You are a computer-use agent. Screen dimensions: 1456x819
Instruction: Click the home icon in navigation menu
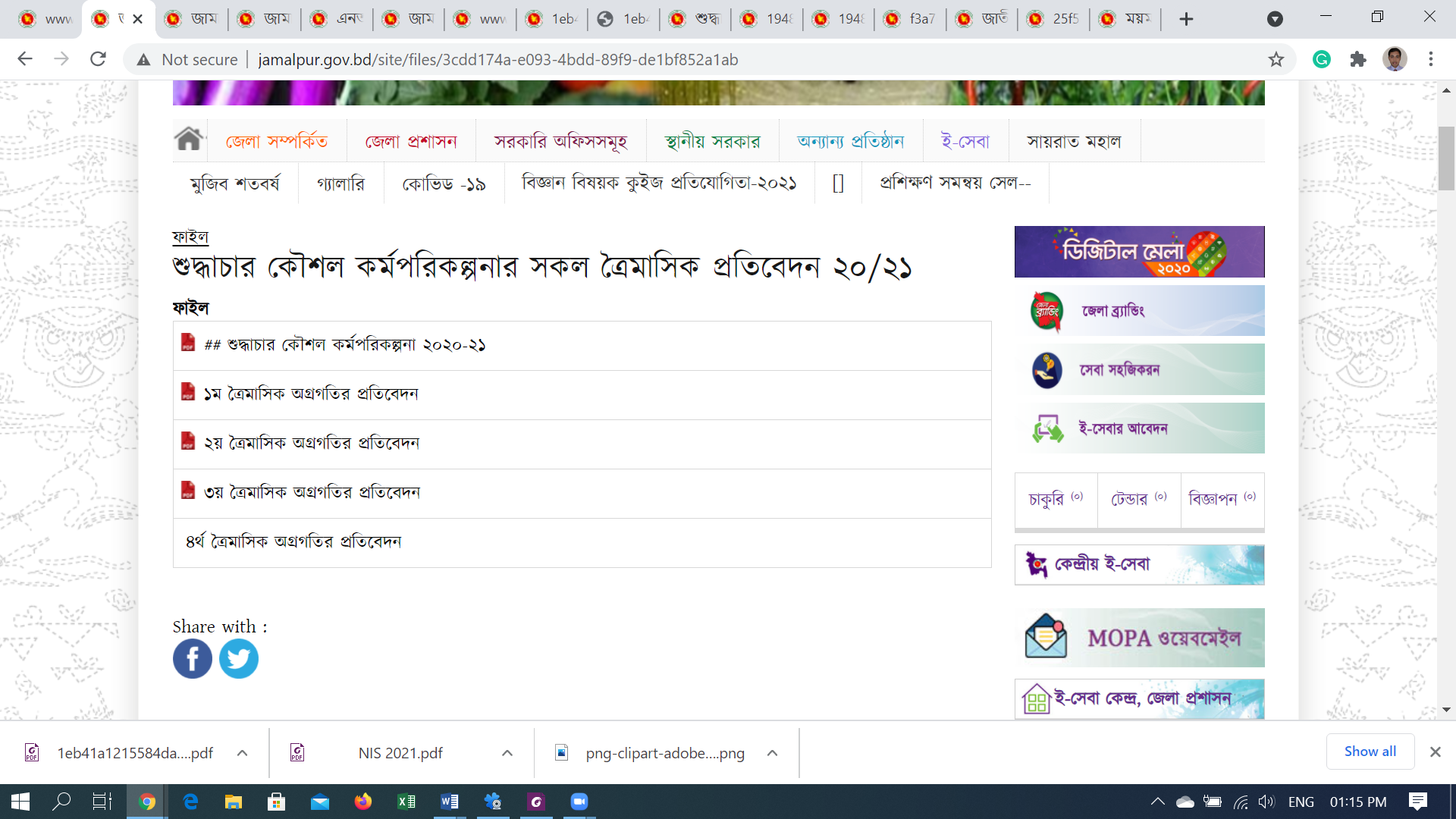pyautogui.click(x=189, y=140)
